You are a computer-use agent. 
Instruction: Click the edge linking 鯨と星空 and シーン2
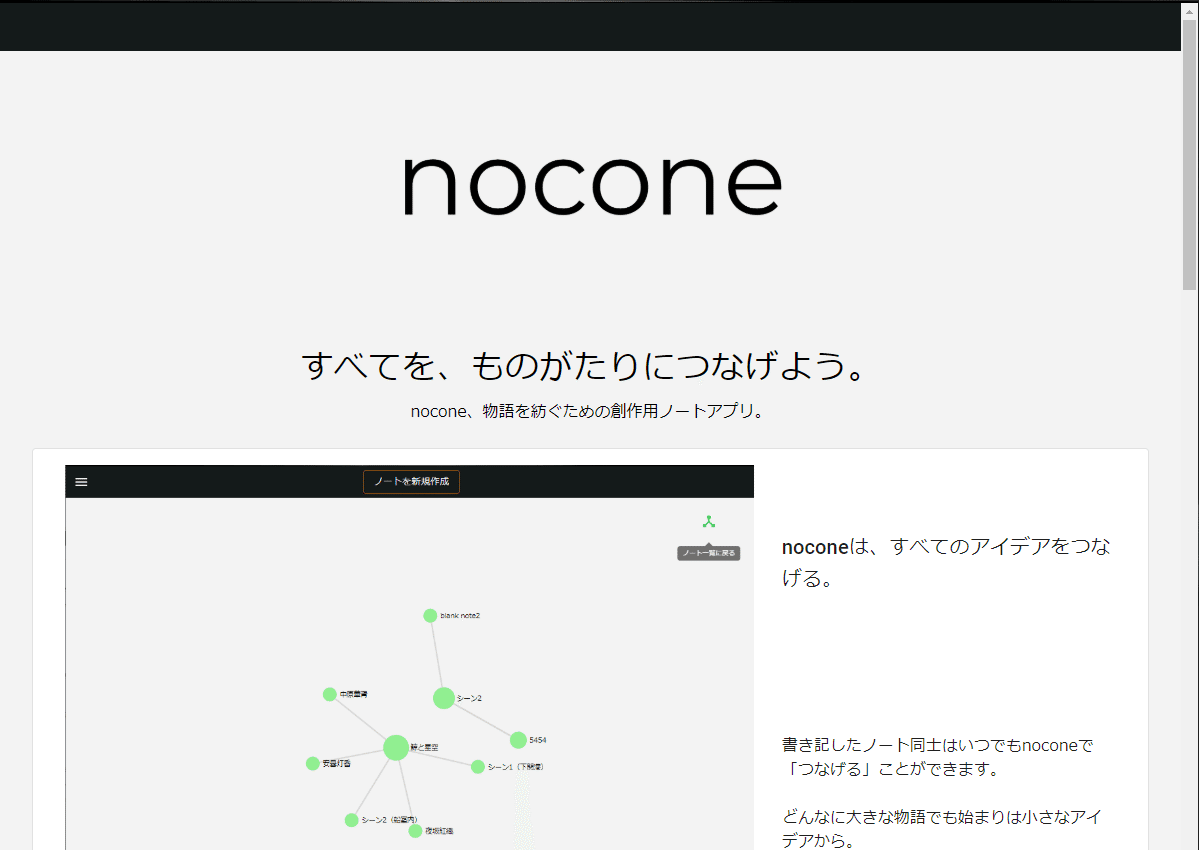pos(418,722)
